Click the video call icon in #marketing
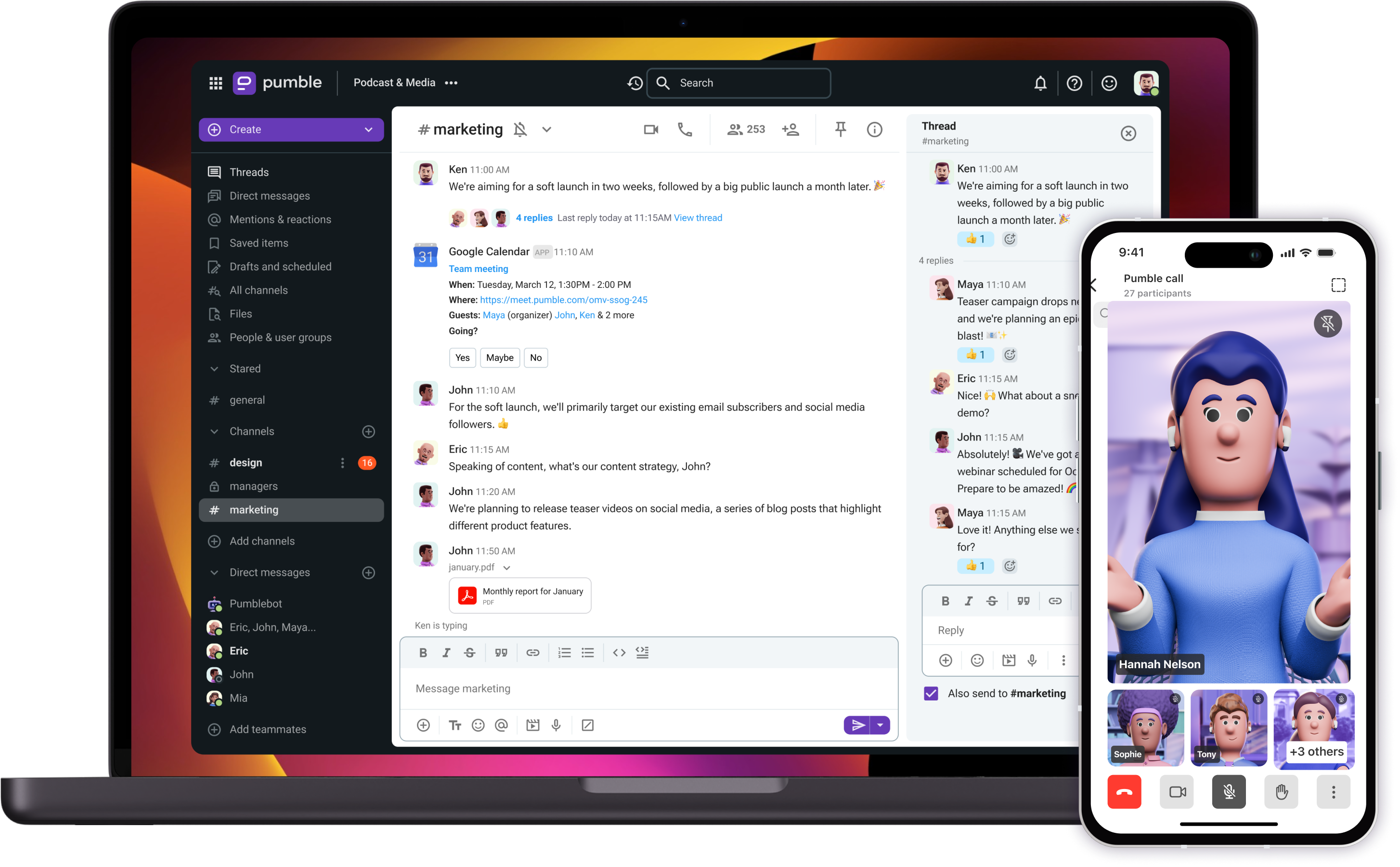The height and width of the screenshot is (867, 1400). click(651, 129)
